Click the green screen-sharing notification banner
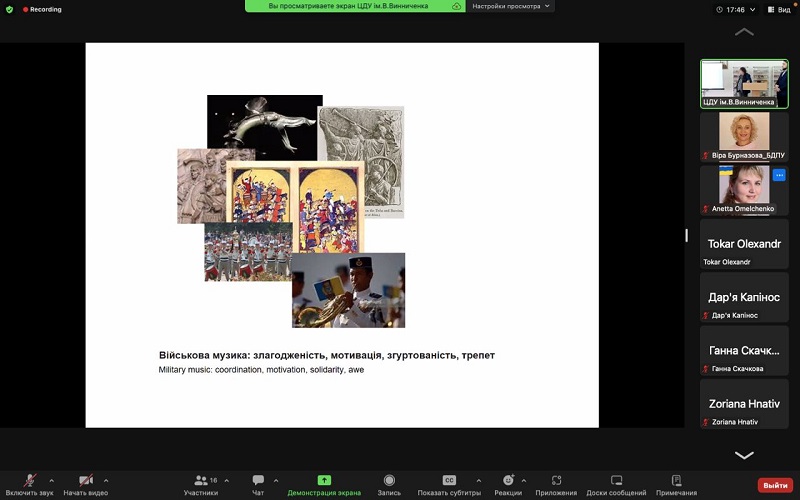 355,6
